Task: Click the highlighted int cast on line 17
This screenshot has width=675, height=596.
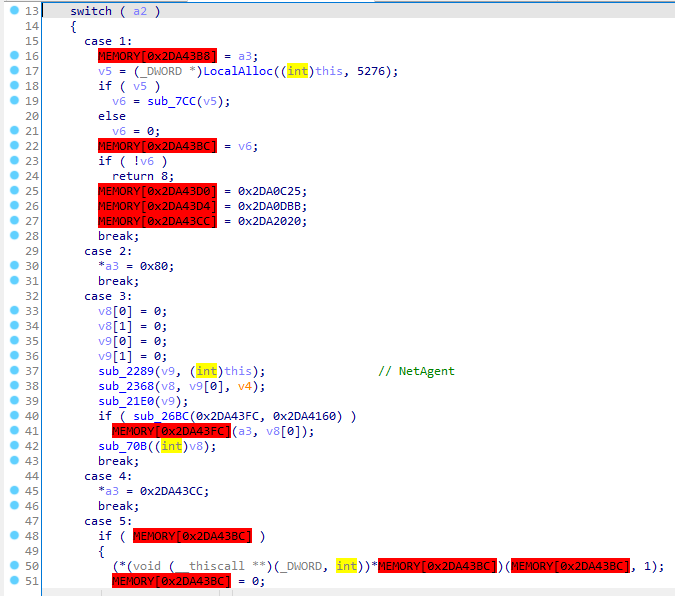Action: pos(297,71)
